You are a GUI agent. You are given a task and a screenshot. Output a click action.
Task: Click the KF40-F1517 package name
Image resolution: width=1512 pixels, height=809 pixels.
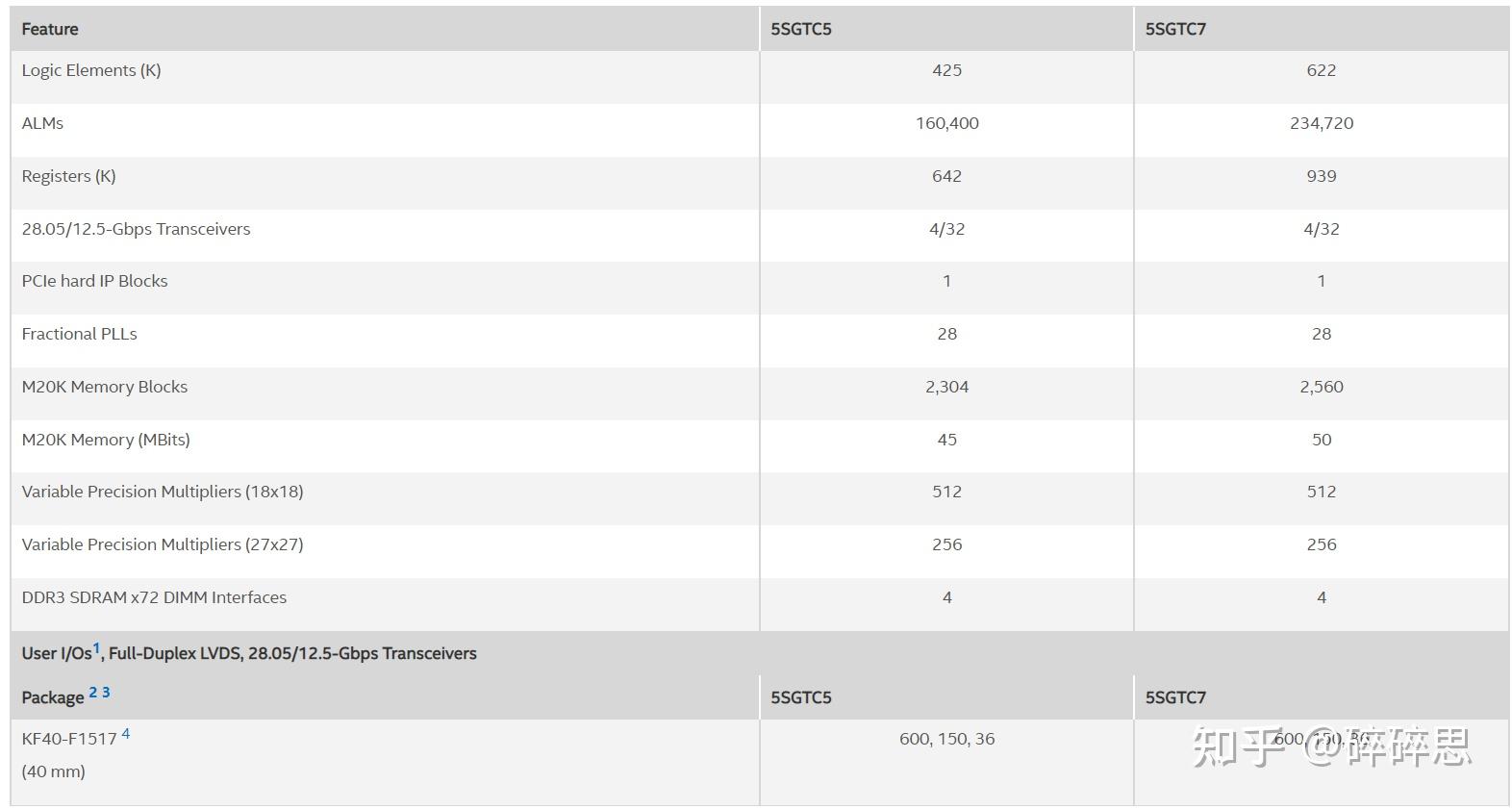tap(69, 739)
